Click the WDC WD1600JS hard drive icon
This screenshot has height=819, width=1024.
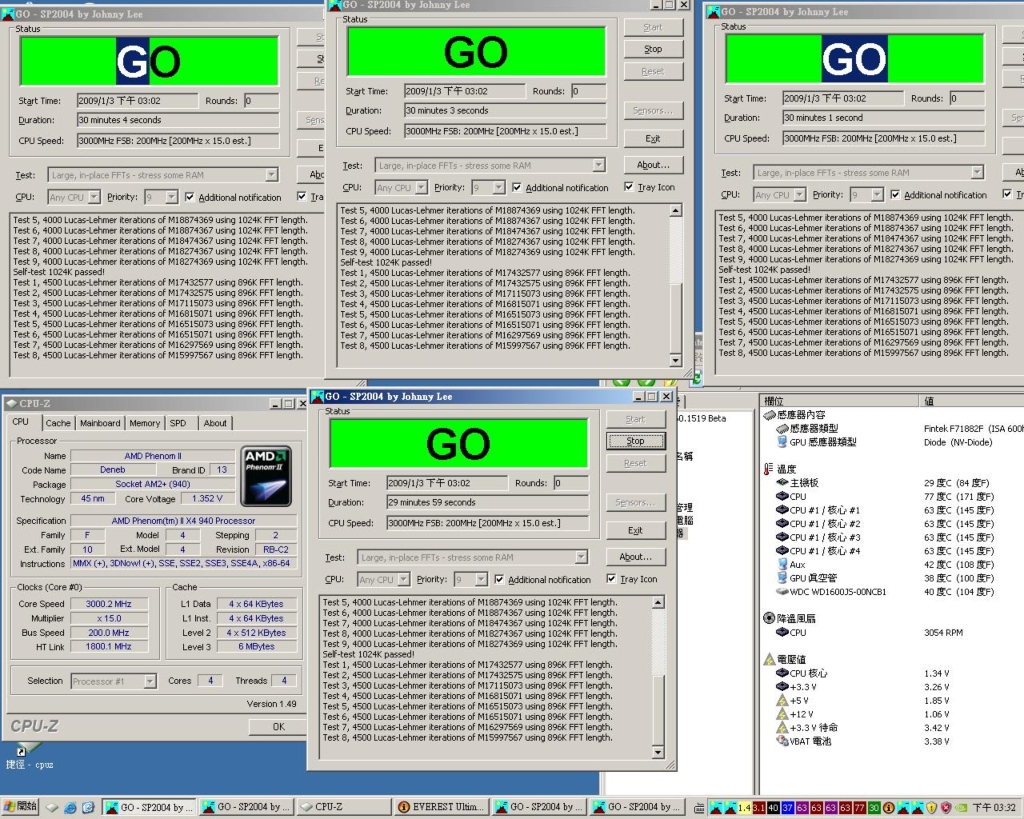[x=782, y=592]
